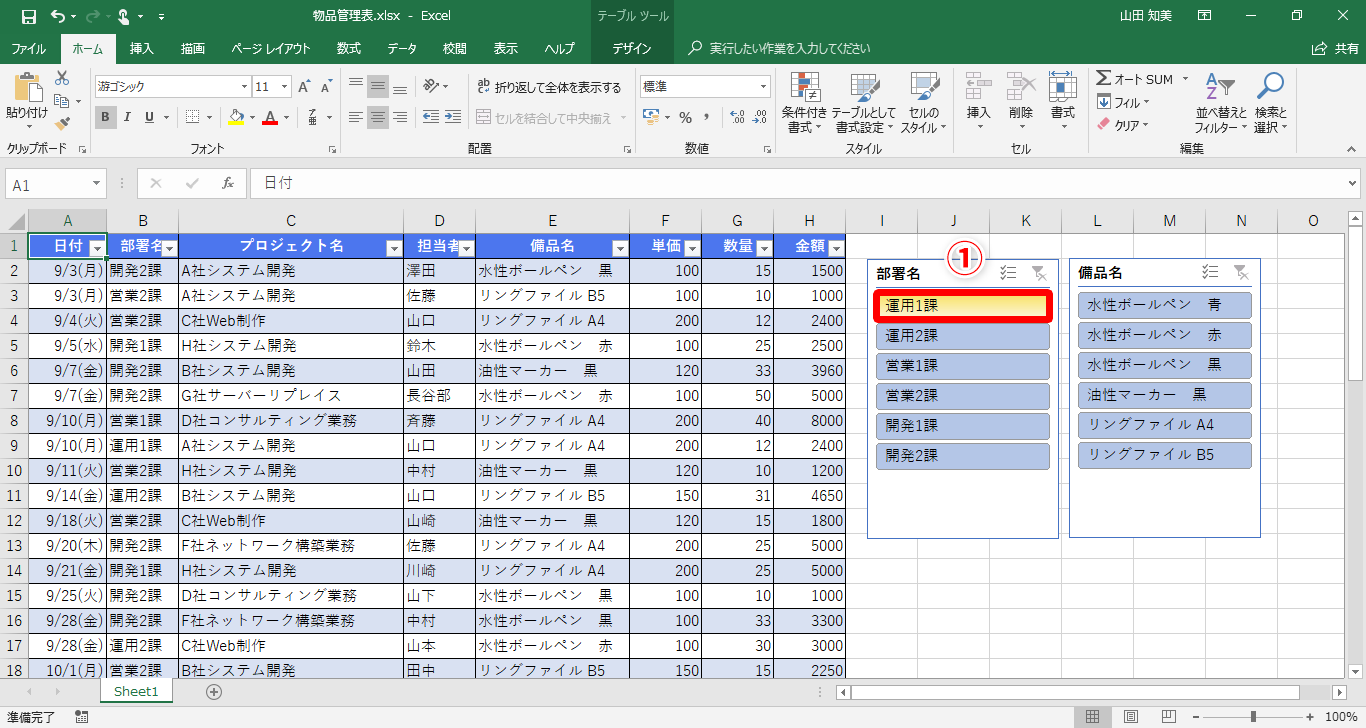Select 開発2課 in the 部署名 slicer
Screen dimensions: 1366x728
963,456
